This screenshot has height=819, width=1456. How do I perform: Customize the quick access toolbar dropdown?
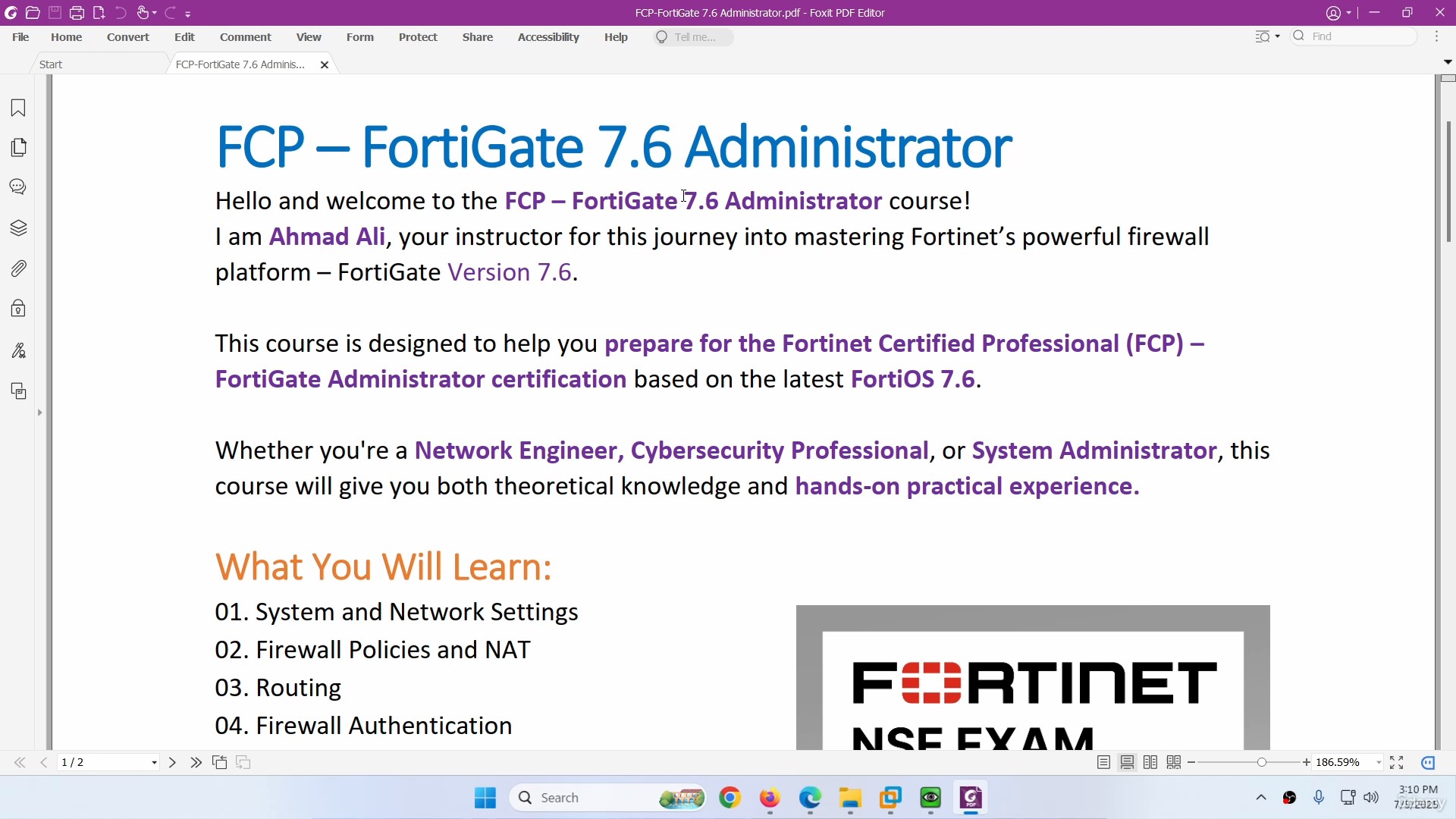[x=188, y=14]
